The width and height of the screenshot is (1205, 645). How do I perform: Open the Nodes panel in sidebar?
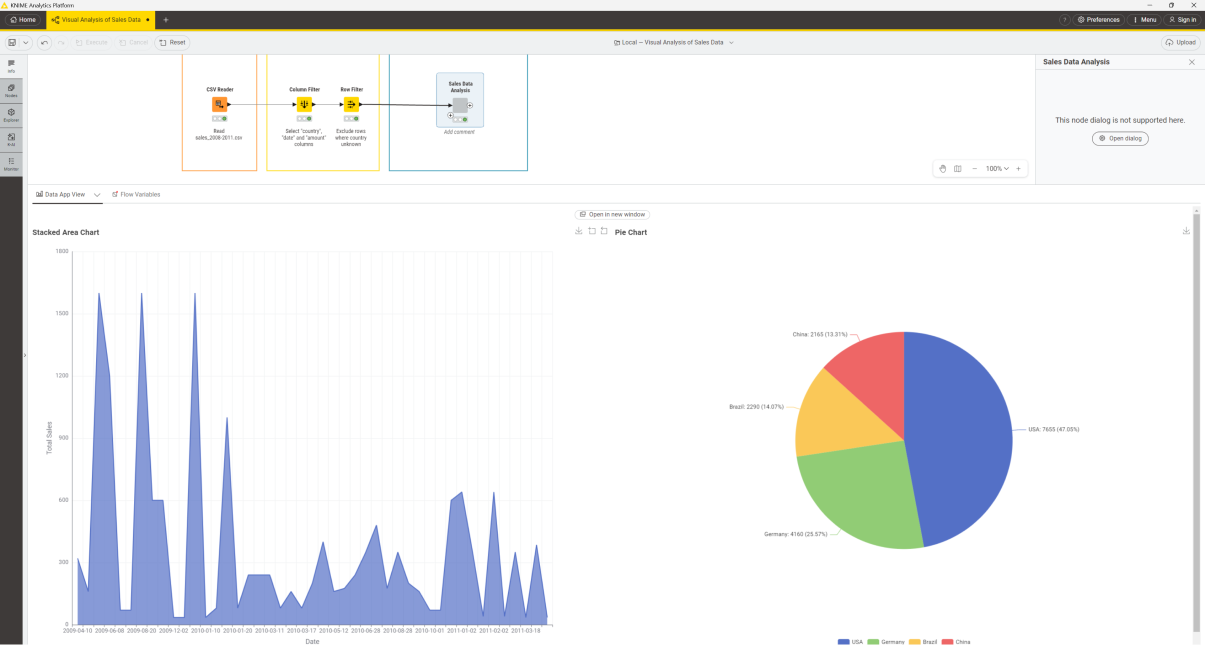[11, 90]
